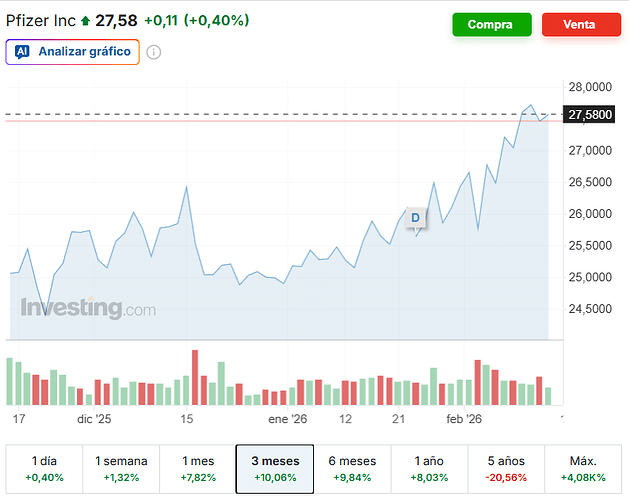The image size is (629, 500).
Task: Click the Pfizer Inc title text
Action: pos(40,21)
